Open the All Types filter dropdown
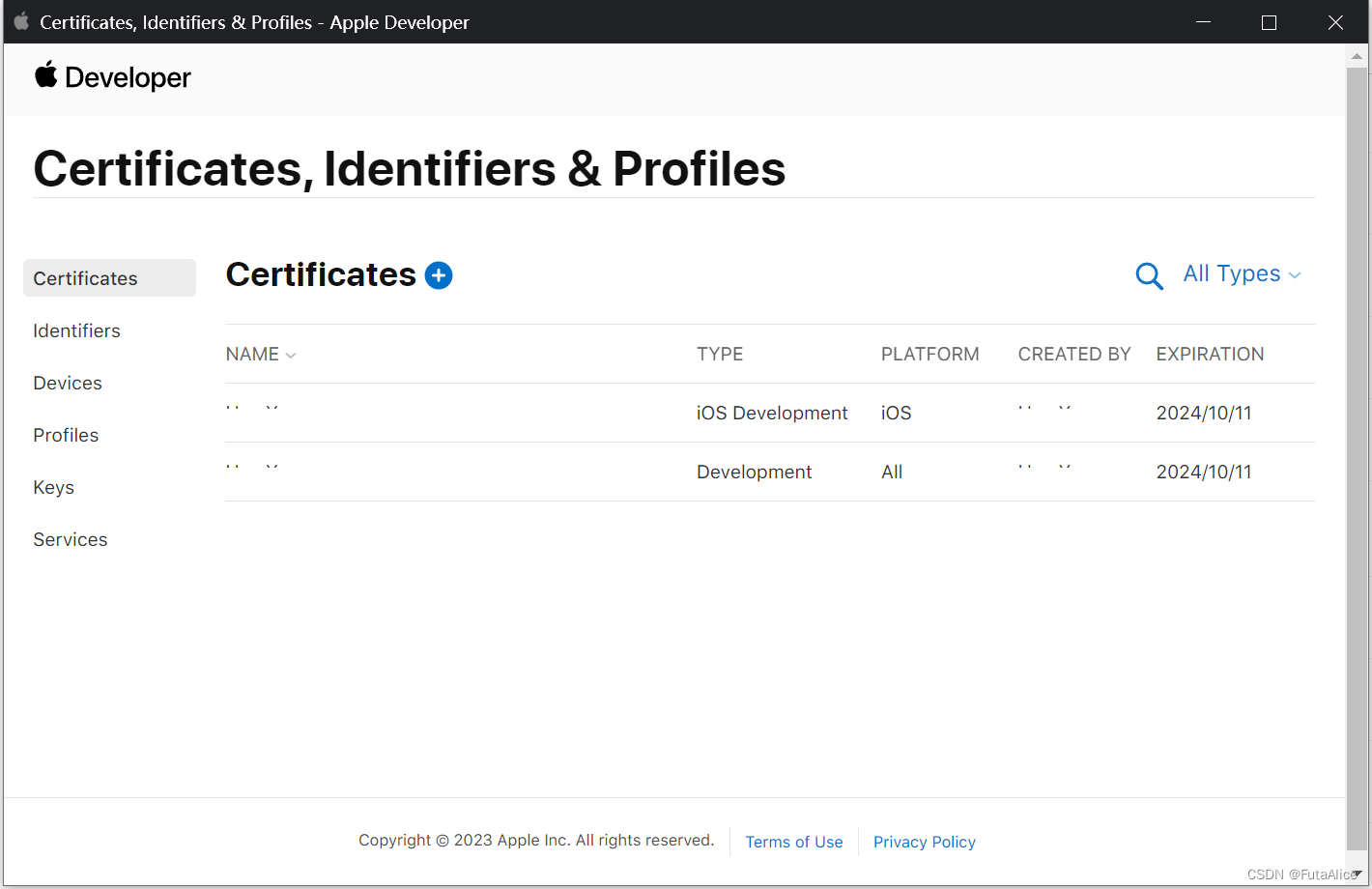This screenshot has width=1372, height=889. pos(1243,274)
